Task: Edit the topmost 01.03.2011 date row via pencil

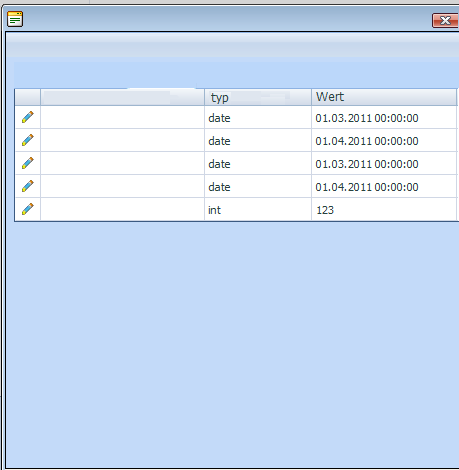Action: pos(28,117)
